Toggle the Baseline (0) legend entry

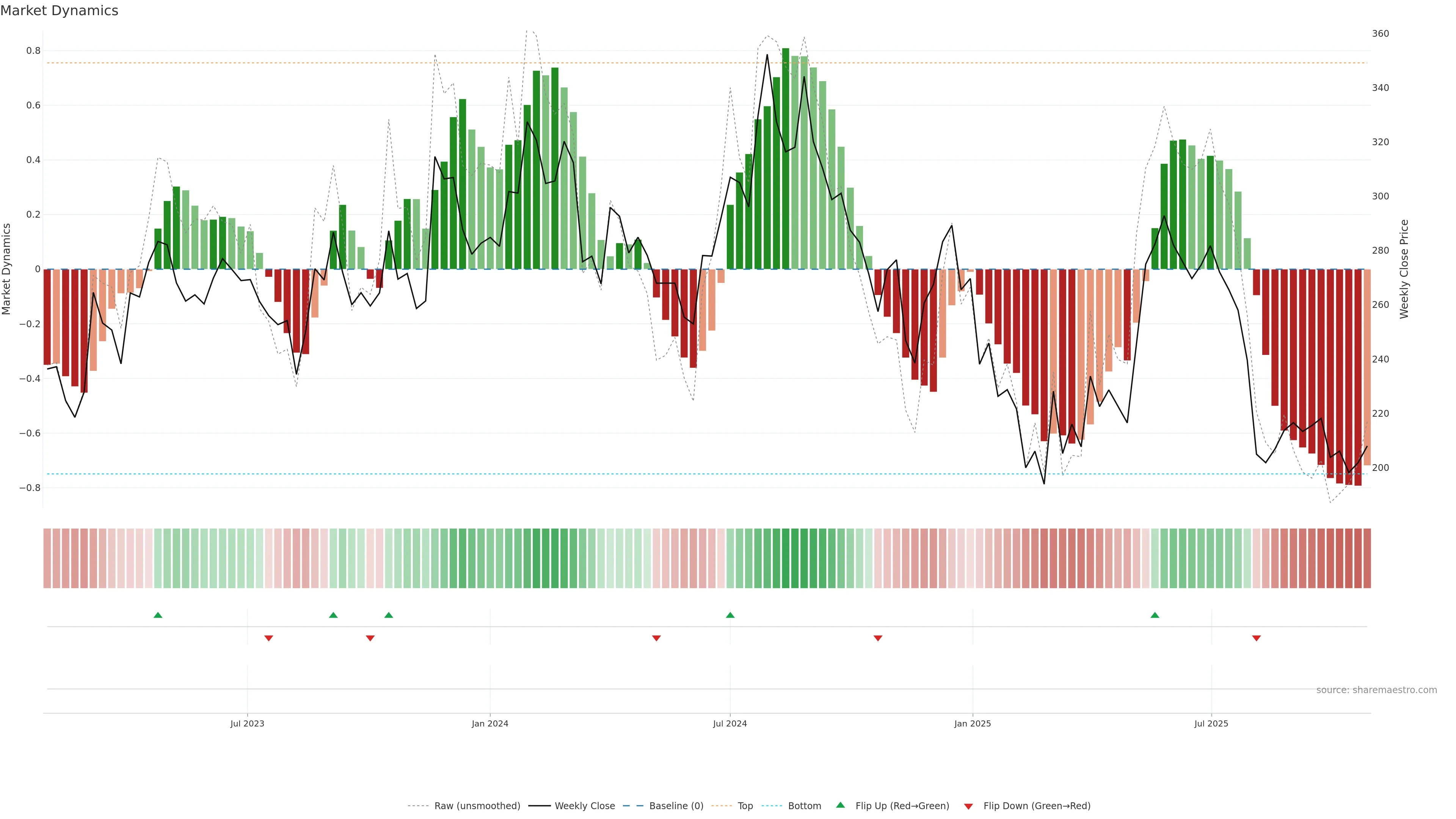(676, 806)
